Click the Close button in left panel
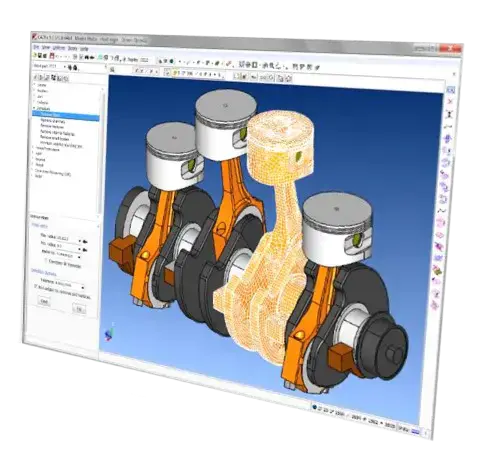The width and height of the screenshot is (483, 469). click(x=44, y=302)
